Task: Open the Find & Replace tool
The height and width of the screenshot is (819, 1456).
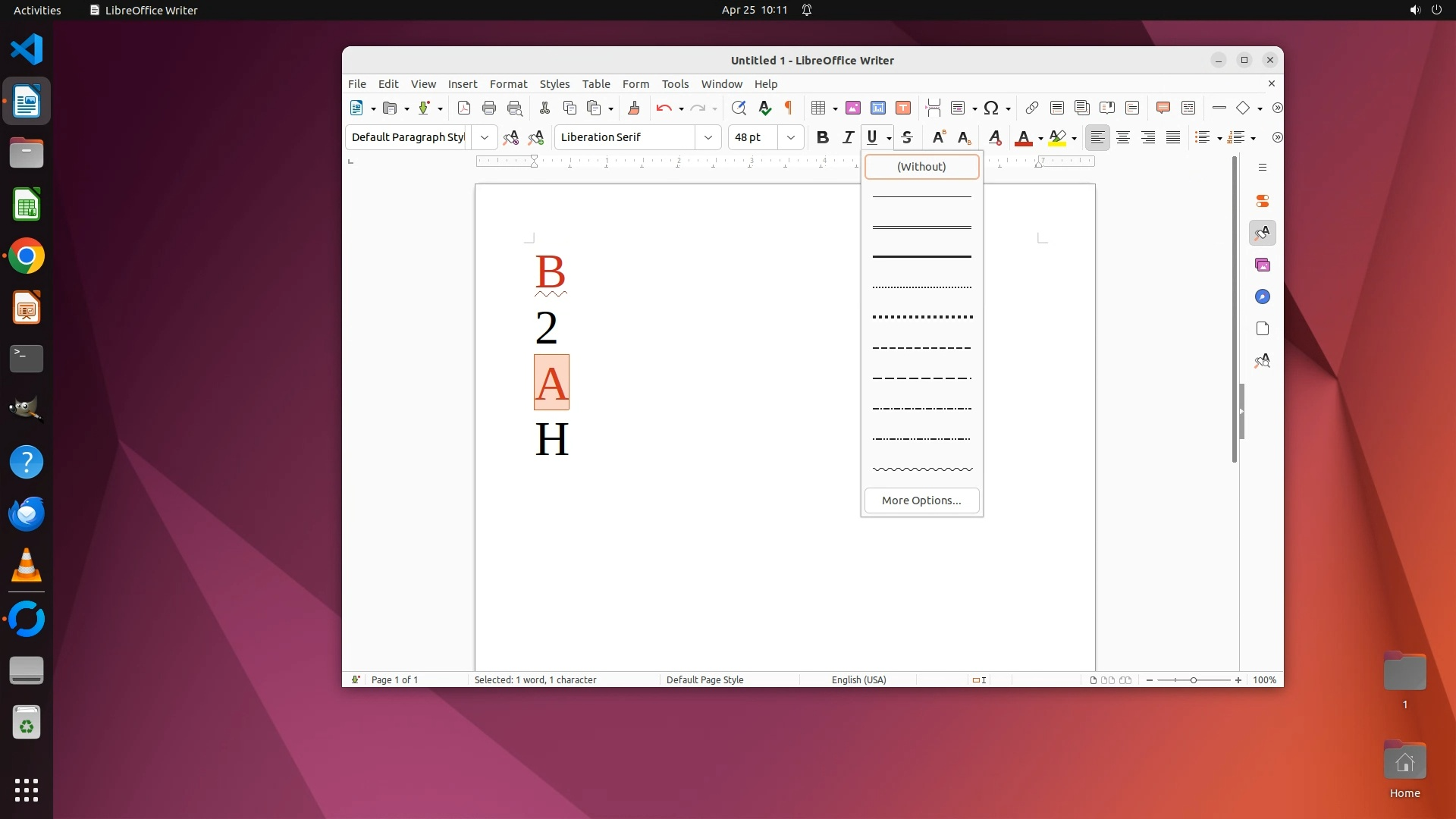Action: [x=738, y=108]
